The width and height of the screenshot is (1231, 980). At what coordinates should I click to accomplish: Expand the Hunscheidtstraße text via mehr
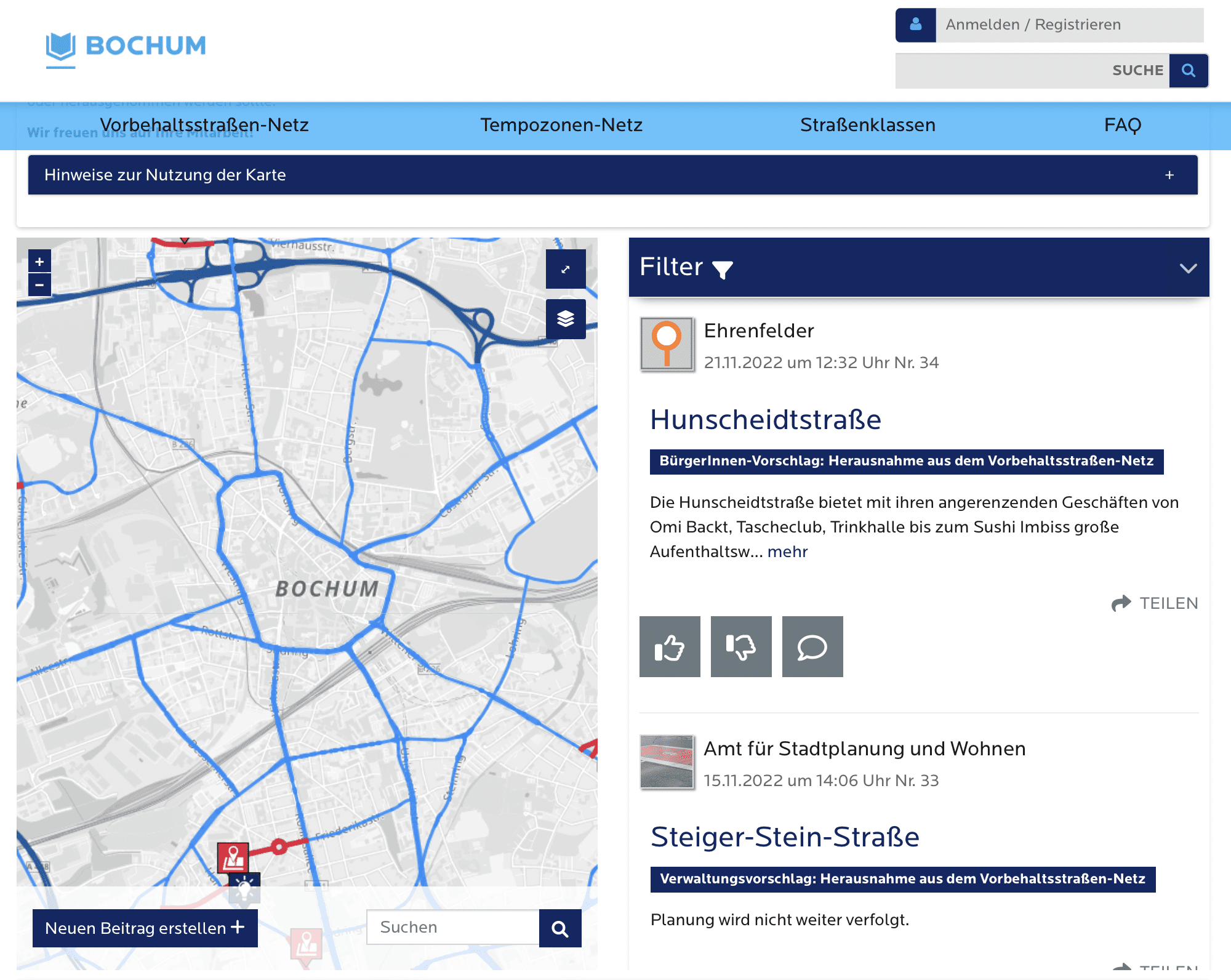coord(787,552)
